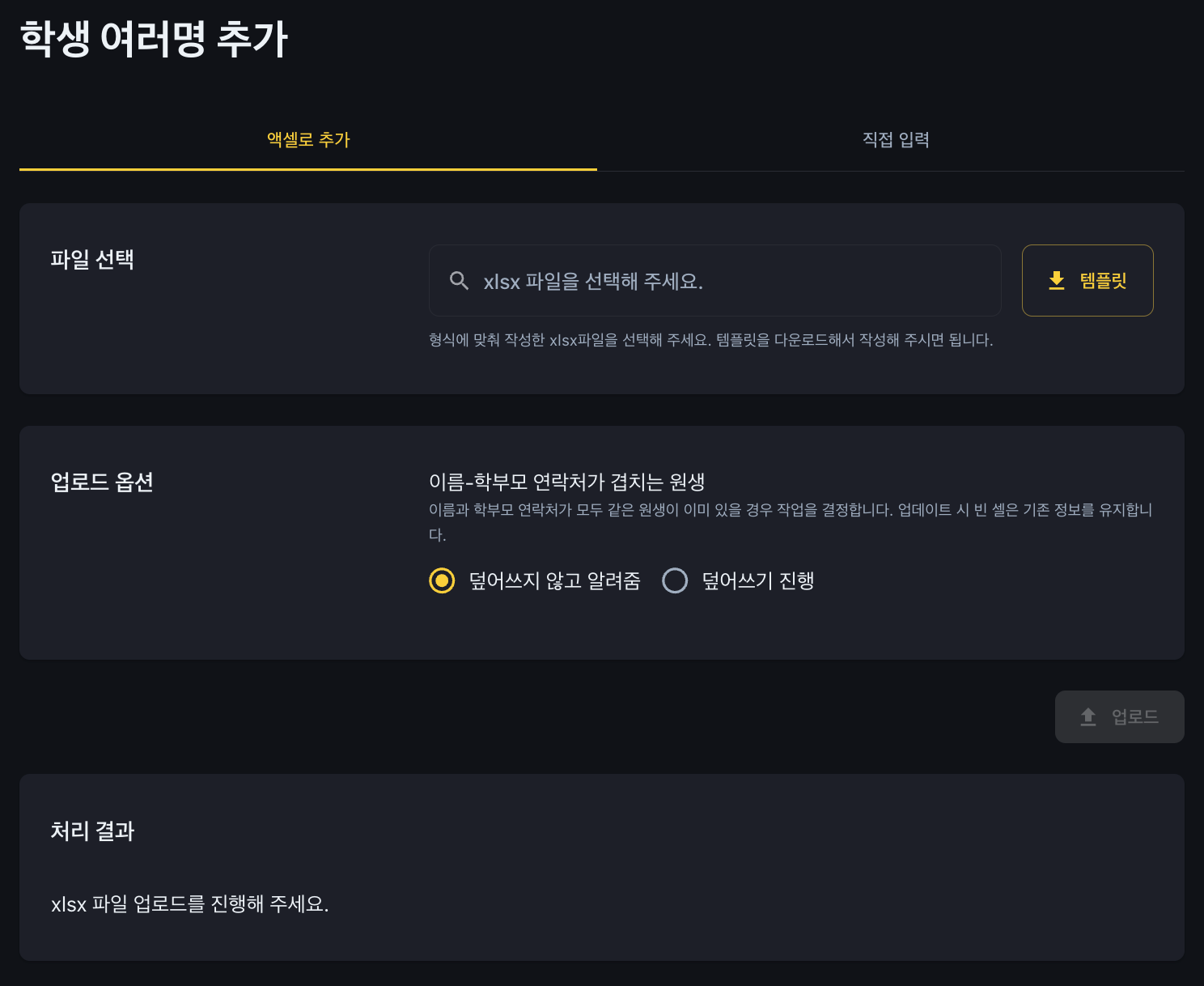This screenshot has width=1204, height=986.
Task: Choose the 덮어쓰기 진행 radio button
Action: [x=675, y=580]
